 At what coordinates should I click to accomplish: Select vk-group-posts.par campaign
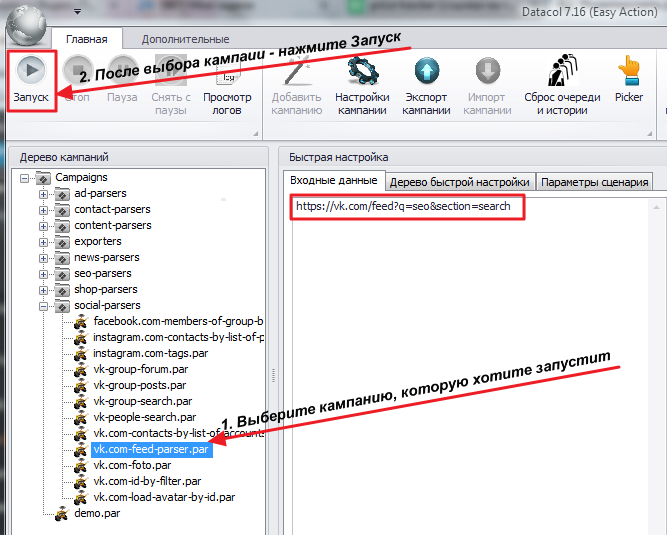point(140,385)
